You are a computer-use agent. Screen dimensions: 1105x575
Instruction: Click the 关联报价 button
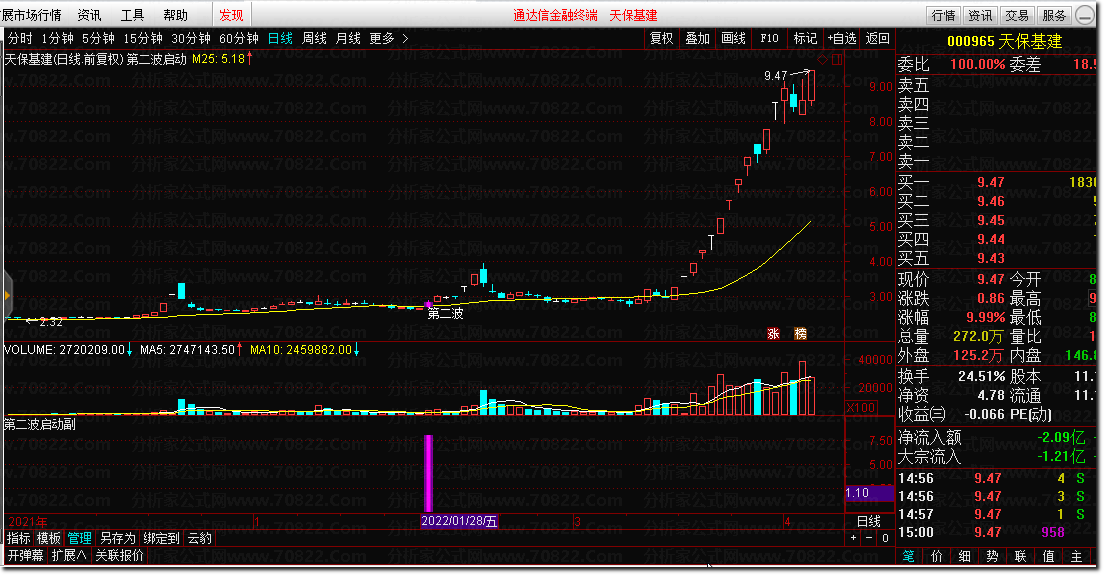click(x=119, y=555)
